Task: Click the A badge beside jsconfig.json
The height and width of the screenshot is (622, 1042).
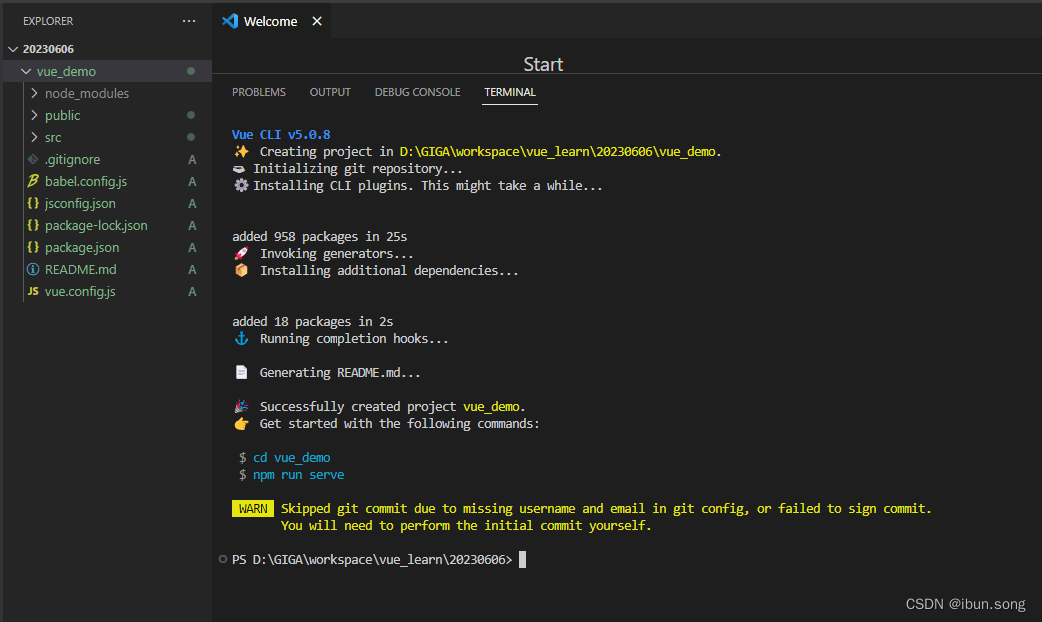Action: pos(192,203)
